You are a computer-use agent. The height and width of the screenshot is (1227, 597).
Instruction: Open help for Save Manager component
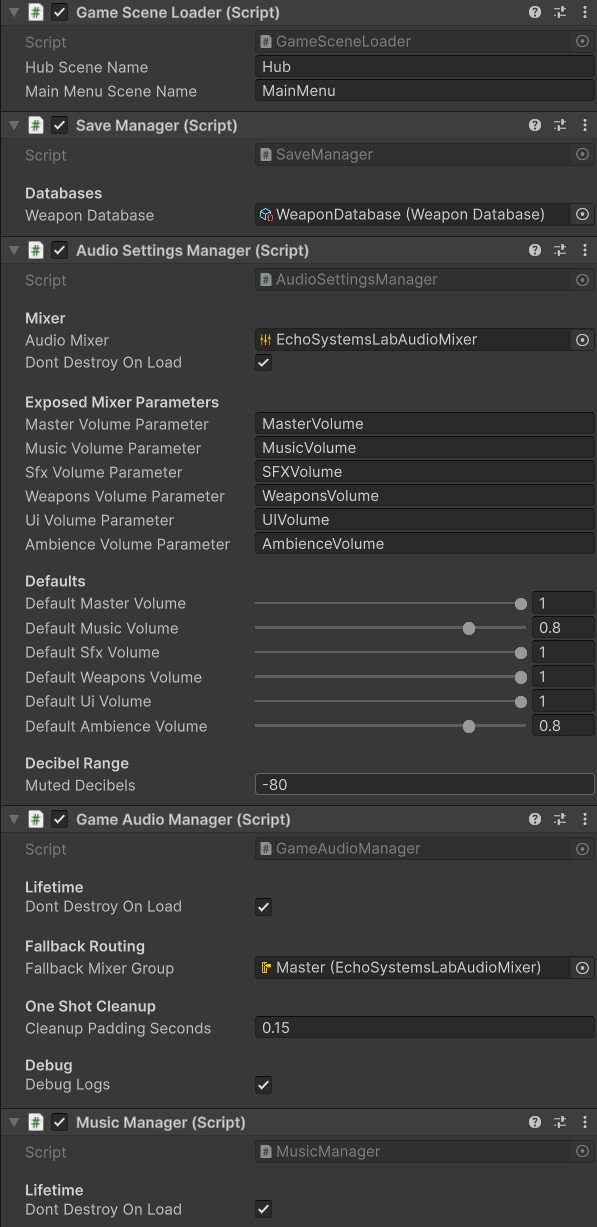[535, 126]
